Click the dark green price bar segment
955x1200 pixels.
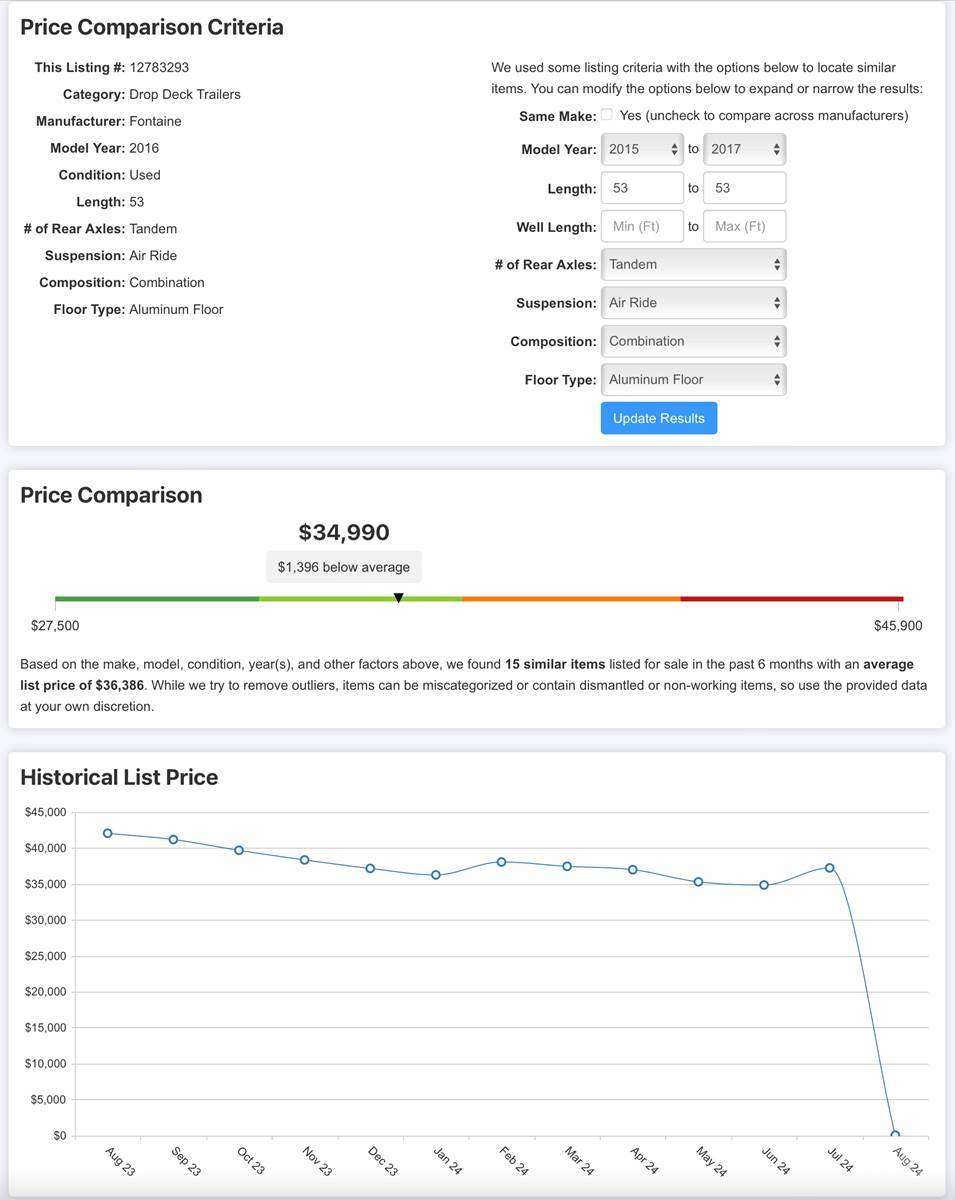[156, 599]
